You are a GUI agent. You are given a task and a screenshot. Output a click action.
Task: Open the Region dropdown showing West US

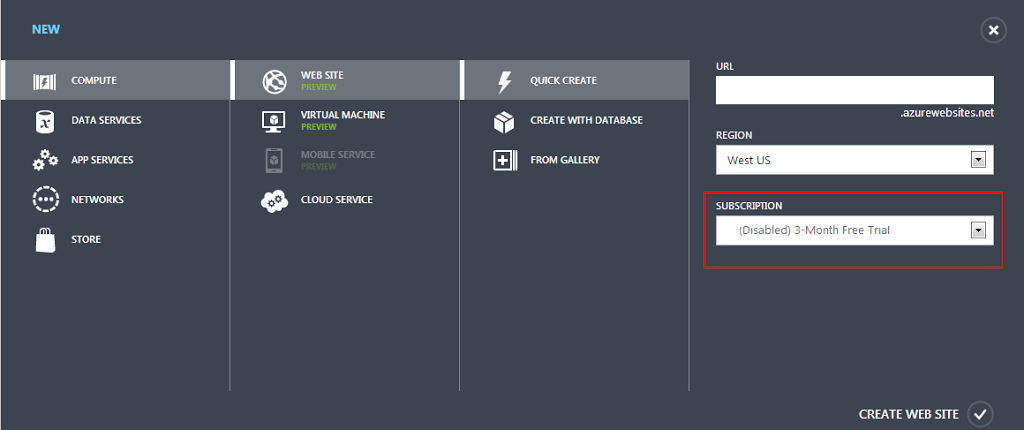(855, 160)
